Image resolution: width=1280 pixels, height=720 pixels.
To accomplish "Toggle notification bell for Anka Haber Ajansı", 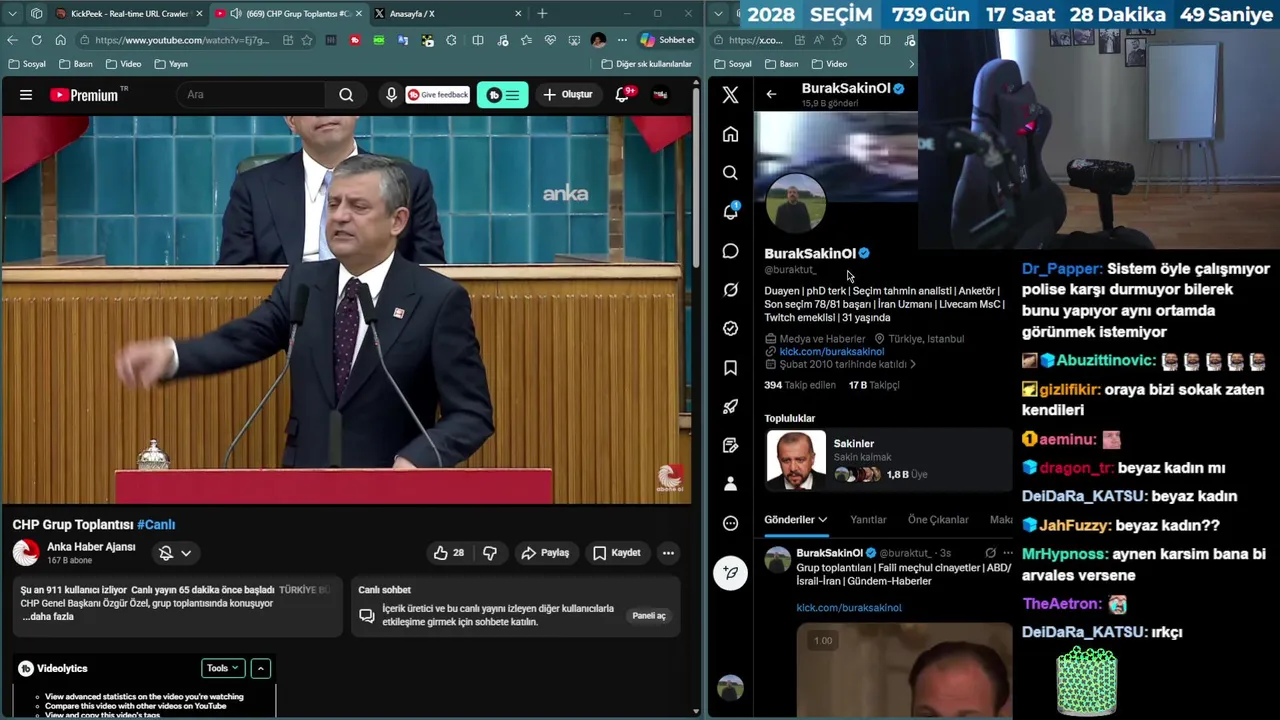I will [166, 552].
